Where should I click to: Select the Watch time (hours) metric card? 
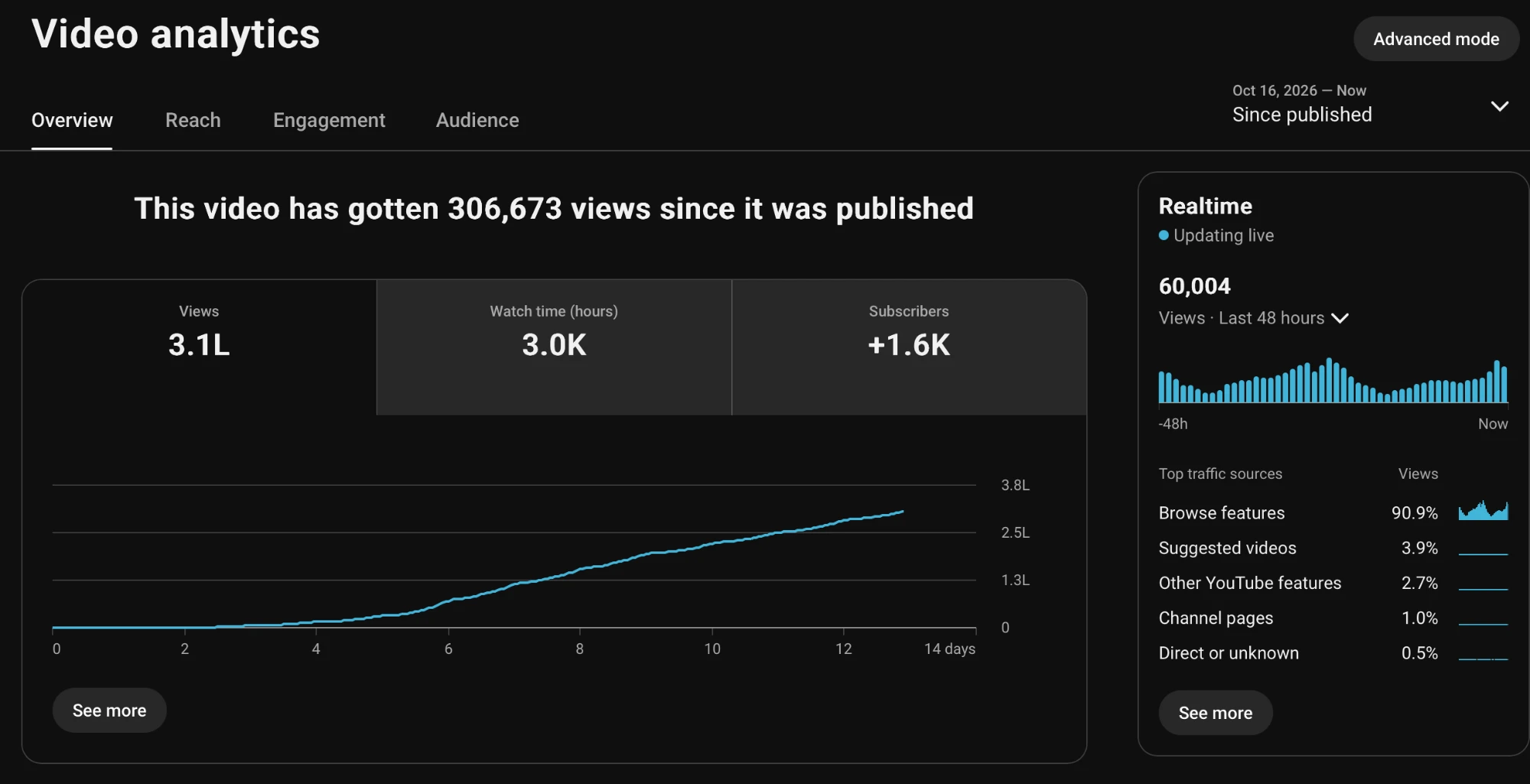point(554,347)
